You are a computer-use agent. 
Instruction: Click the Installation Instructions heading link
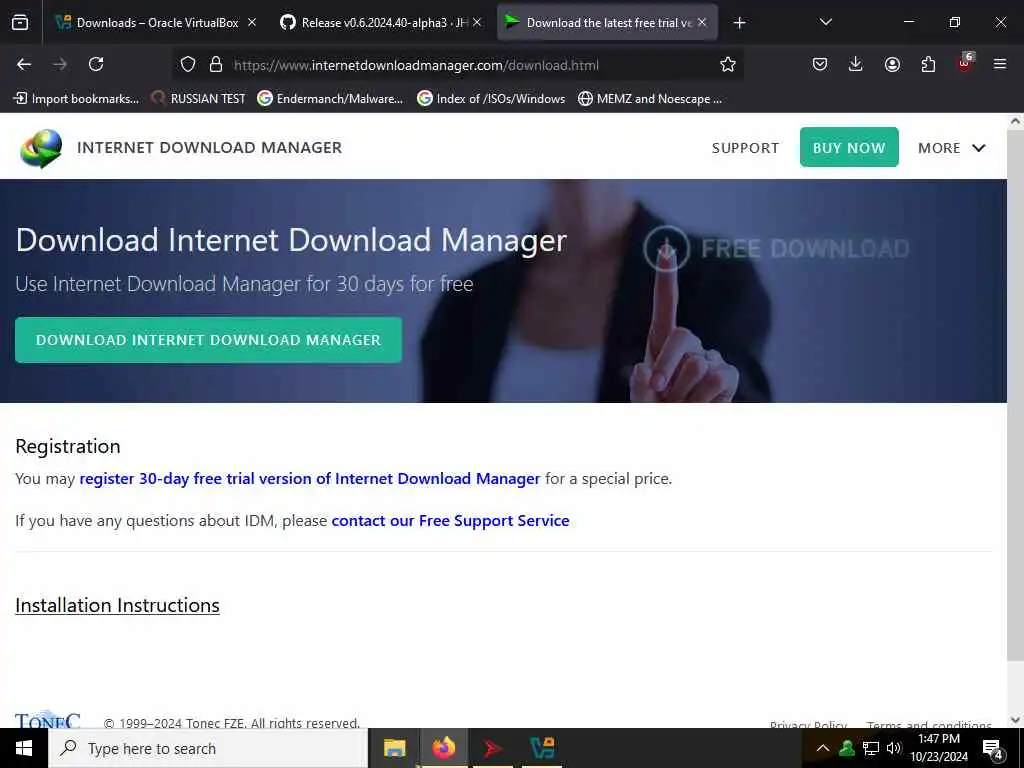[118, 605]
